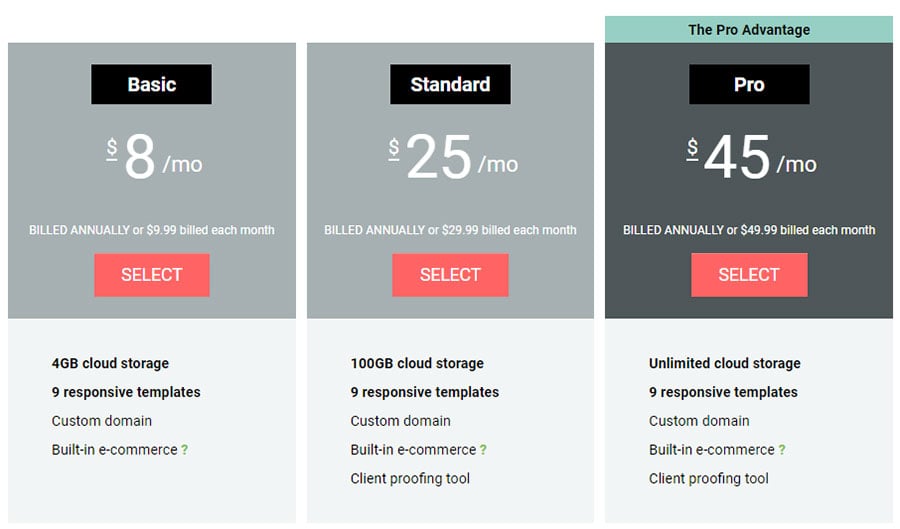Image resolution: width=900 pixels, height=529 pixels.
Task: Select the Basic plan
Action: coord(152,275)
